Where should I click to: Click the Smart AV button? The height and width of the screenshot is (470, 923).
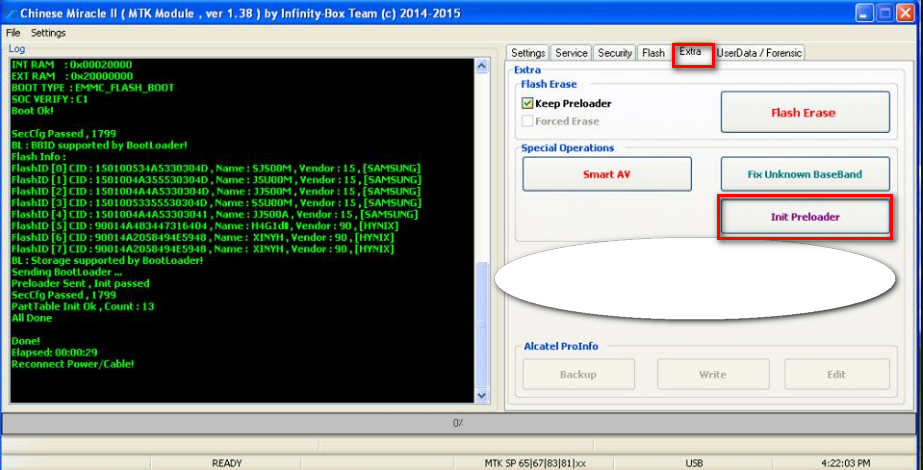pyautogui.click(x=607, y=174)
